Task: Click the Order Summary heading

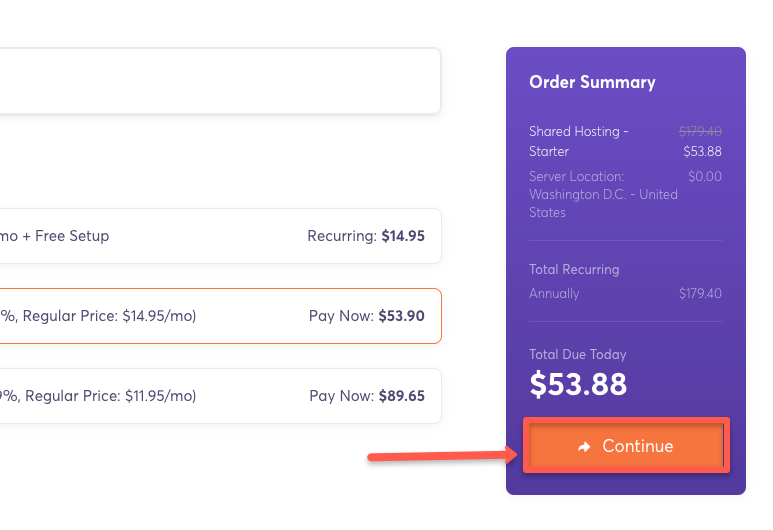Action: pos(592,82)
